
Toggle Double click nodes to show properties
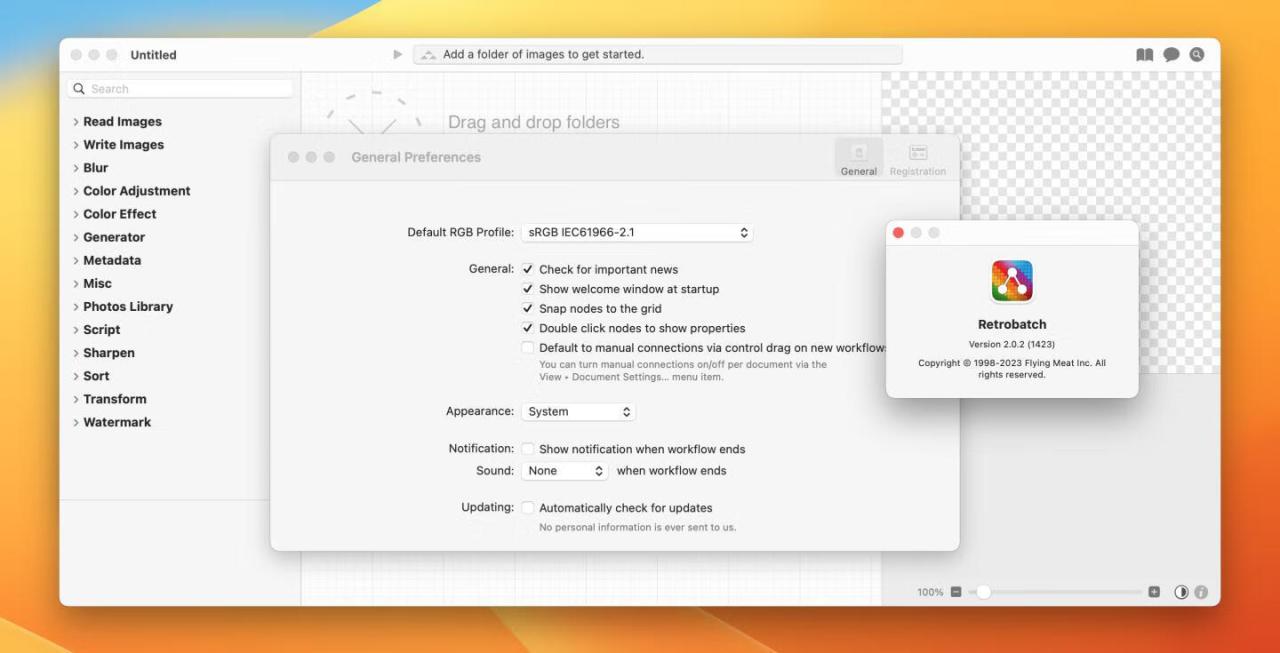coord(528,328)
